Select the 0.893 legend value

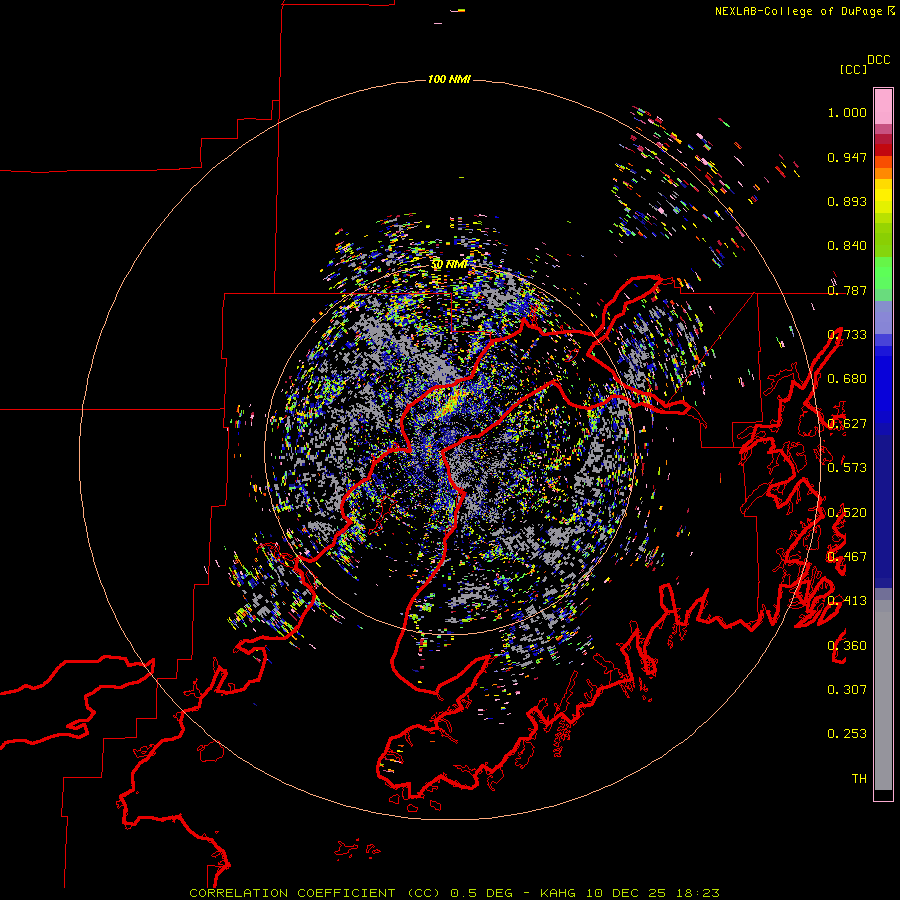pos(847,201)
